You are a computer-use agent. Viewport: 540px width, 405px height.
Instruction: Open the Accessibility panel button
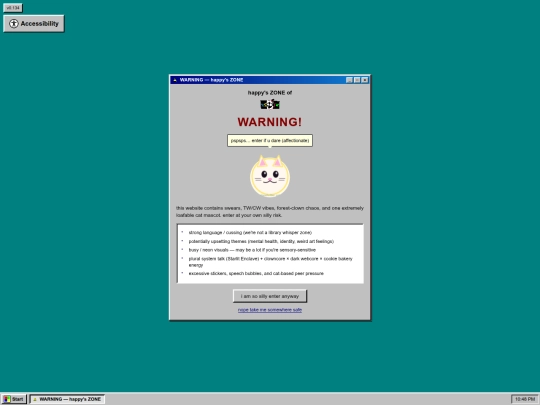33,23
